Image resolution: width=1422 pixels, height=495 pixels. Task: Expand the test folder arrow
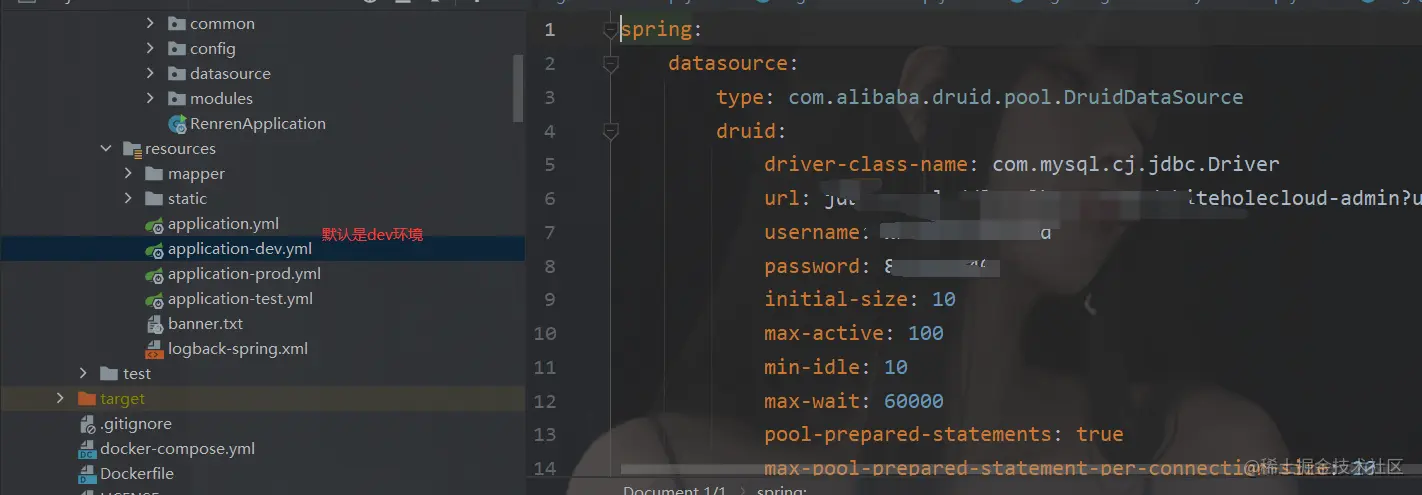click(x=84, y=373)
